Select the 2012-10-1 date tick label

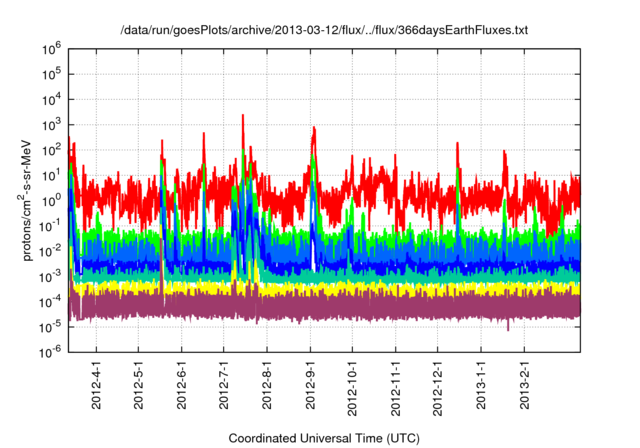(x=352, y=386)
